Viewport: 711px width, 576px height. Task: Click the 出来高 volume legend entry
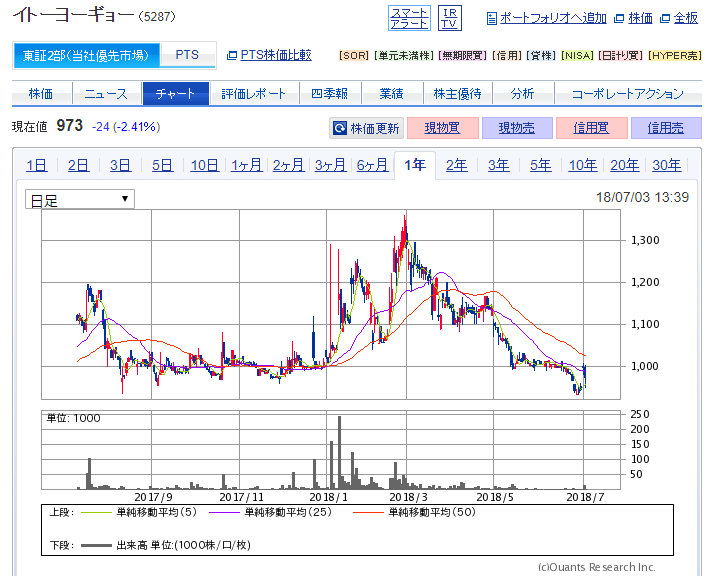(x=166, y=545)
